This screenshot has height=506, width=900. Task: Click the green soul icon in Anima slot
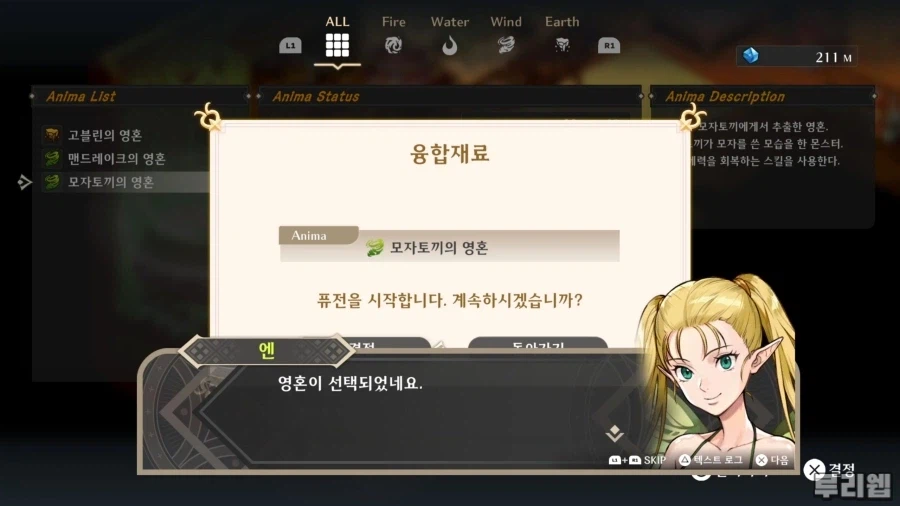tap(375, 247)
